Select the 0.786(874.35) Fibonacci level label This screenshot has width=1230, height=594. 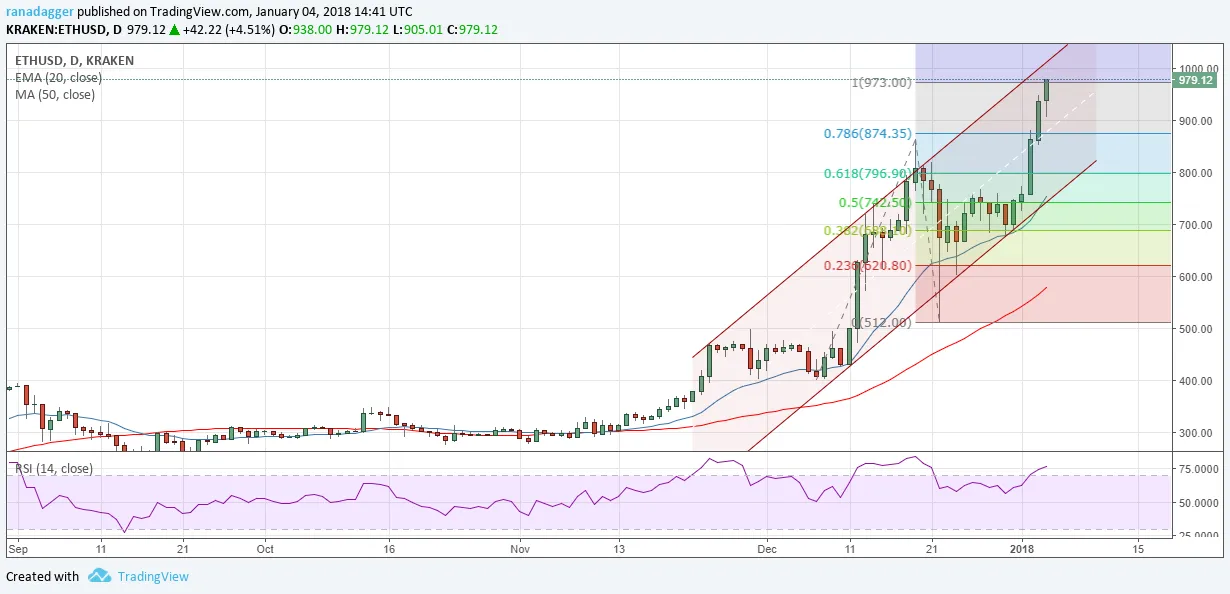click(867, 133)
